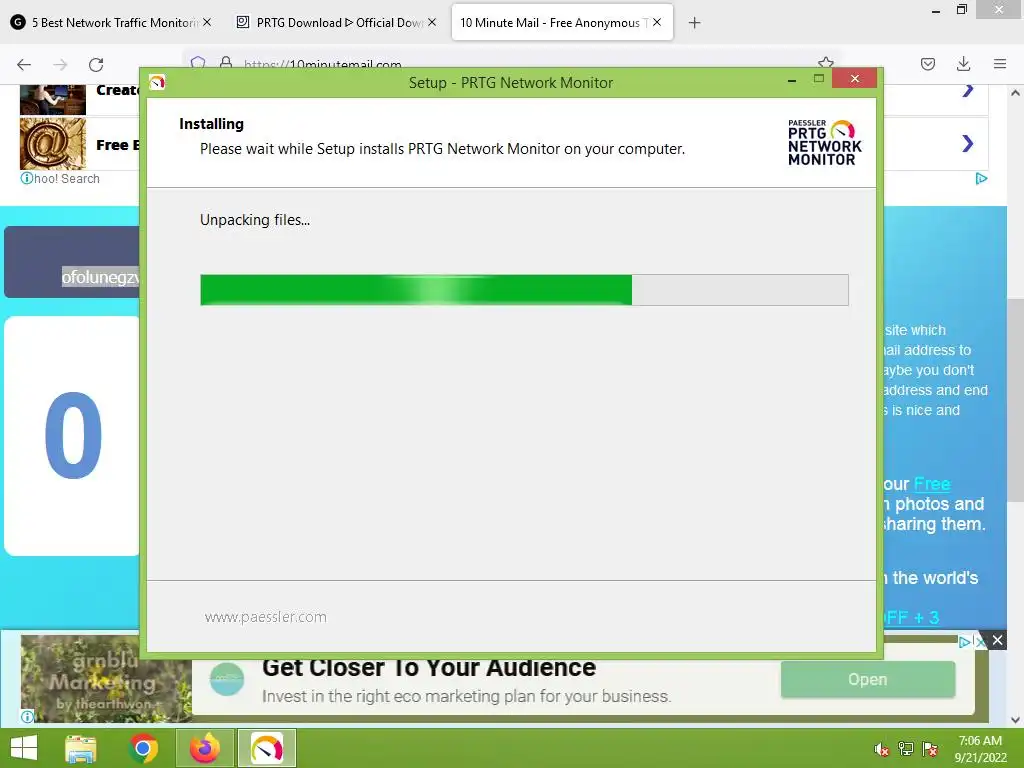The height and width of the screenshot is (768, 1024).
Task: Click the scrollbar down arrow
Action: [1015, 720]
